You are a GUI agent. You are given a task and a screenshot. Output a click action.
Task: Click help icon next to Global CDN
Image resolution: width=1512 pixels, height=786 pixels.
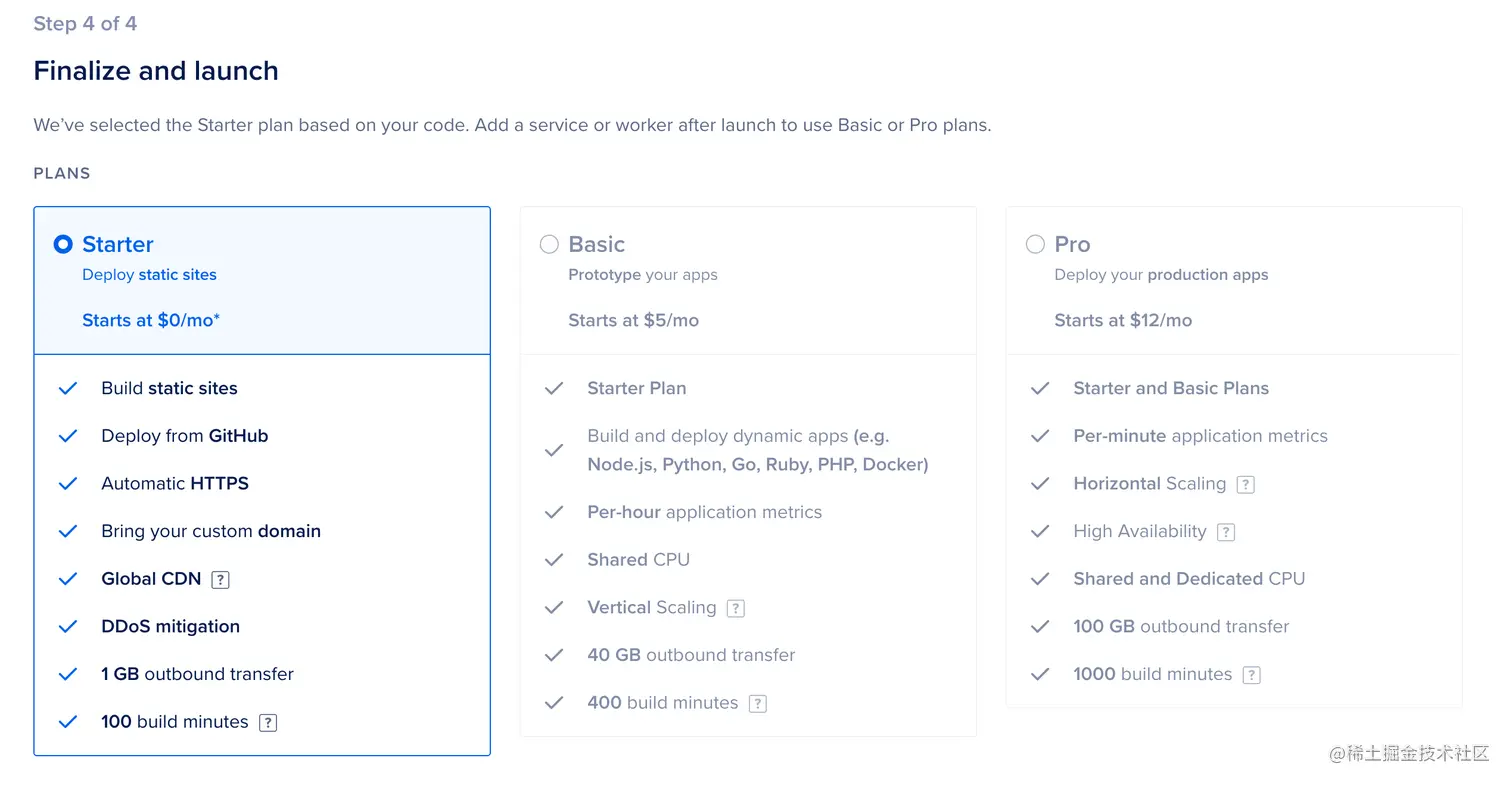coord(221,579)
